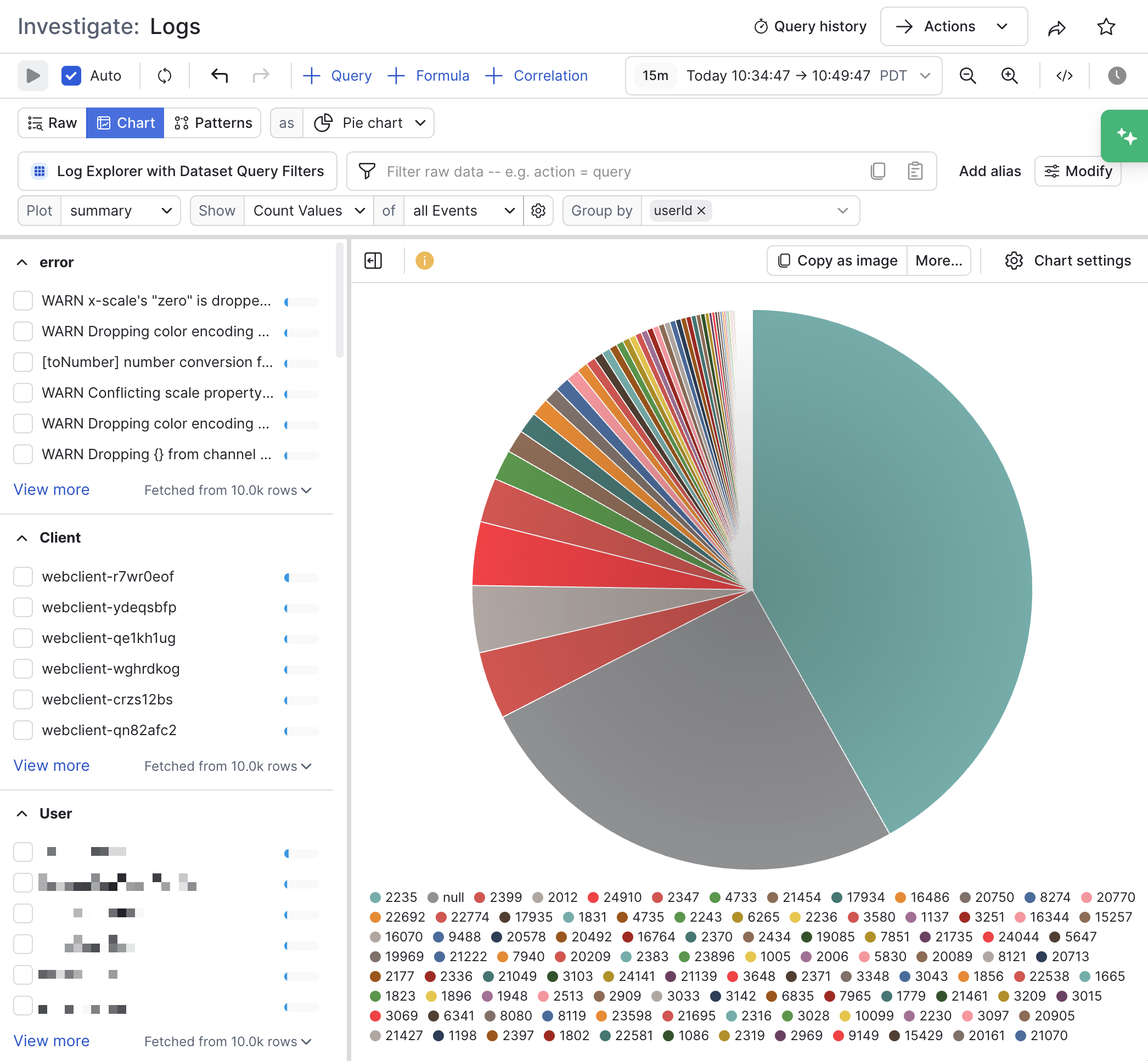Paste filter with the clipboard icon
Screen dimensions: 1148x1061
(915, 171)
